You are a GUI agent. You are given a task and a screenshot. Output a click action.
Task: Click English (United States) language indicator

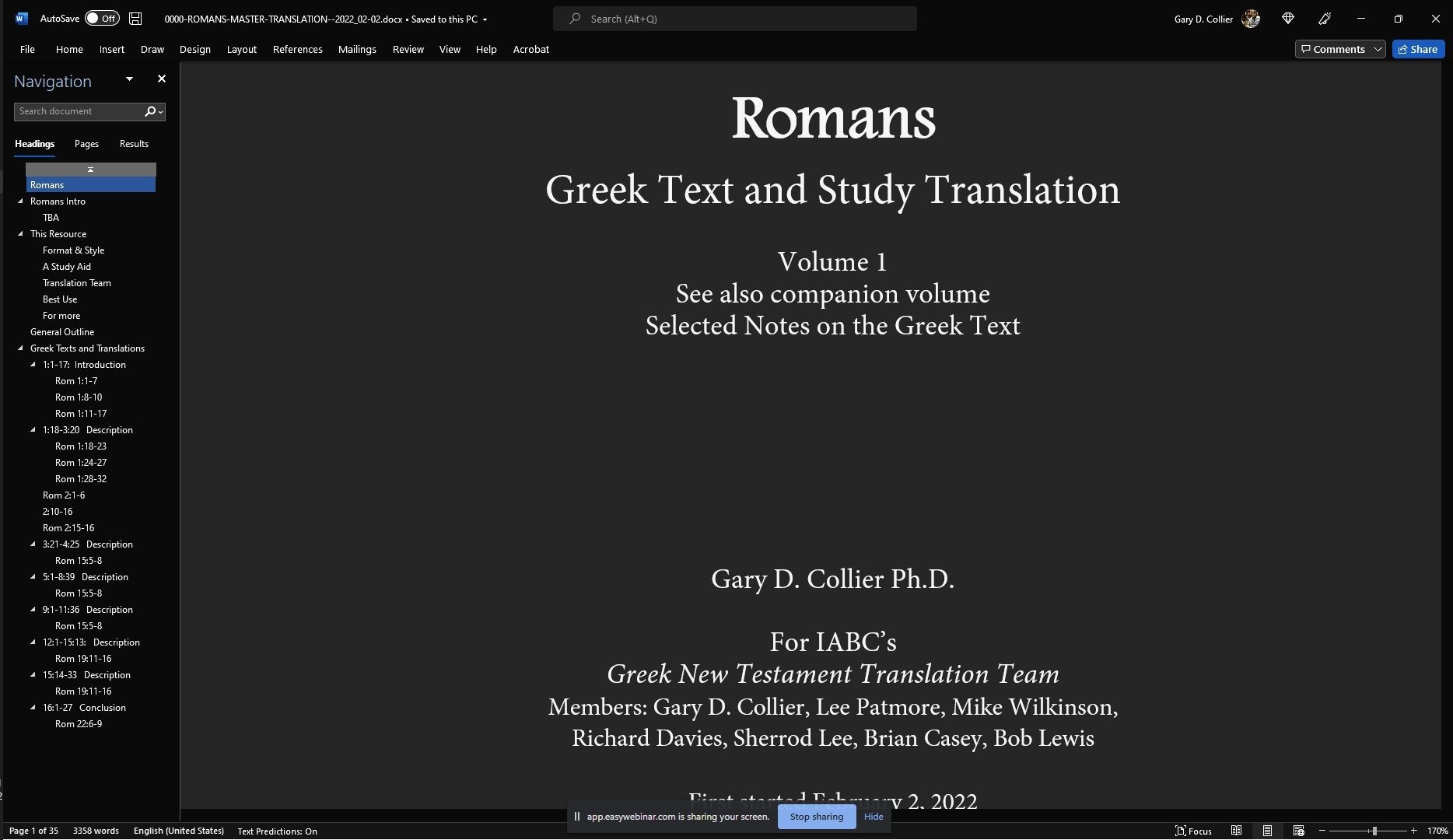point(179,831)
